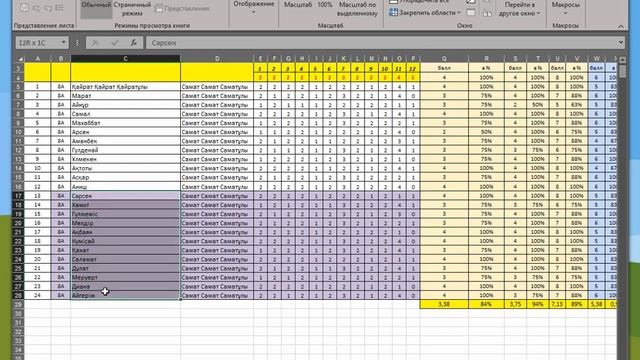Switch to Страничный режим view
640x360 pixels.
[x=132, y=9]
